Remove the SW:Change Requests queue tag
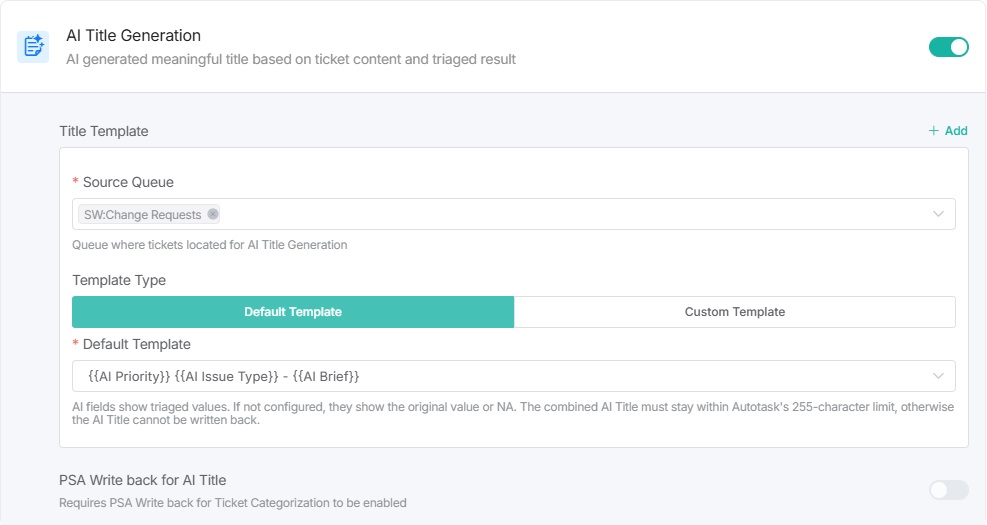Viewport: 987px width, 525px height. [213, 214]
